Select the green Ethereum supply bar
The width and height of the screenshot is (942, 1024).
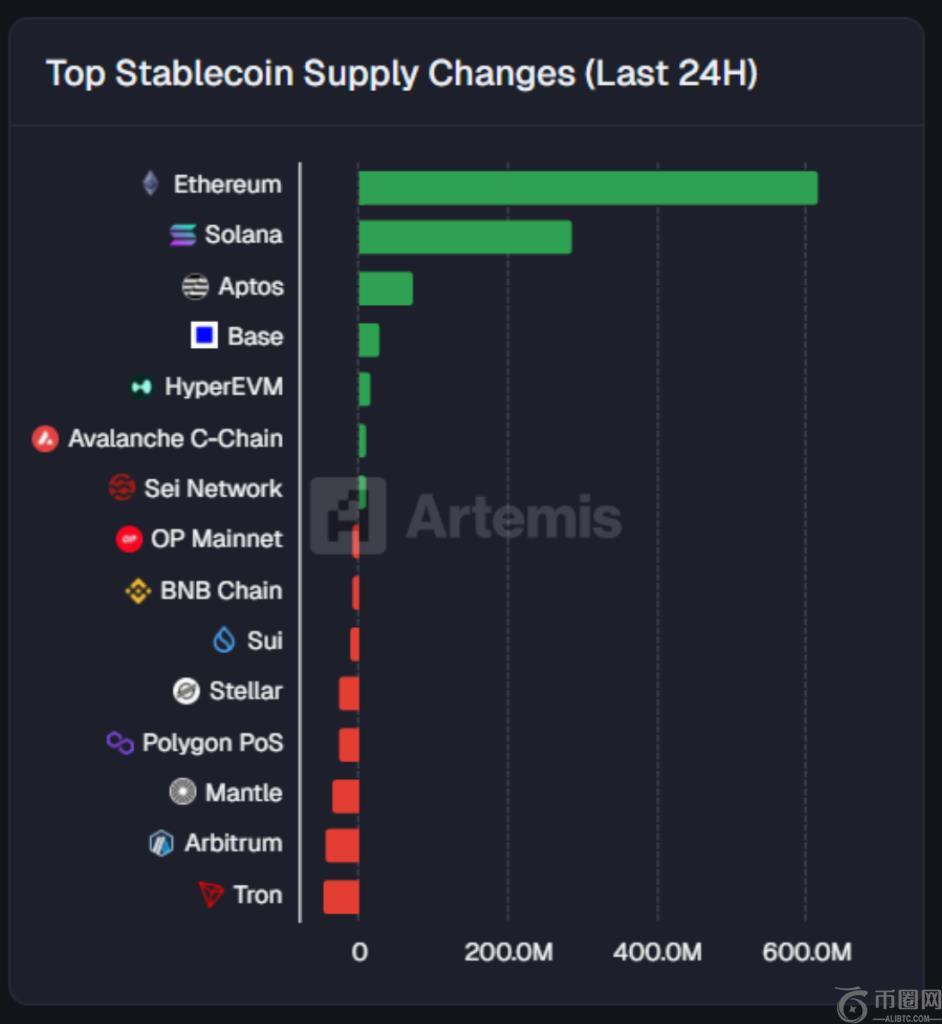point(587,188)
